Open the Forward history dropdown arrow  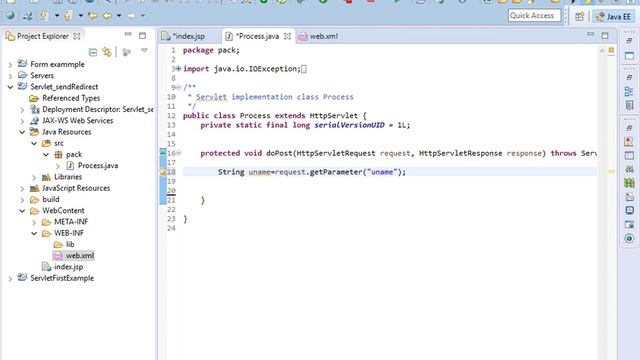(143, 16)
